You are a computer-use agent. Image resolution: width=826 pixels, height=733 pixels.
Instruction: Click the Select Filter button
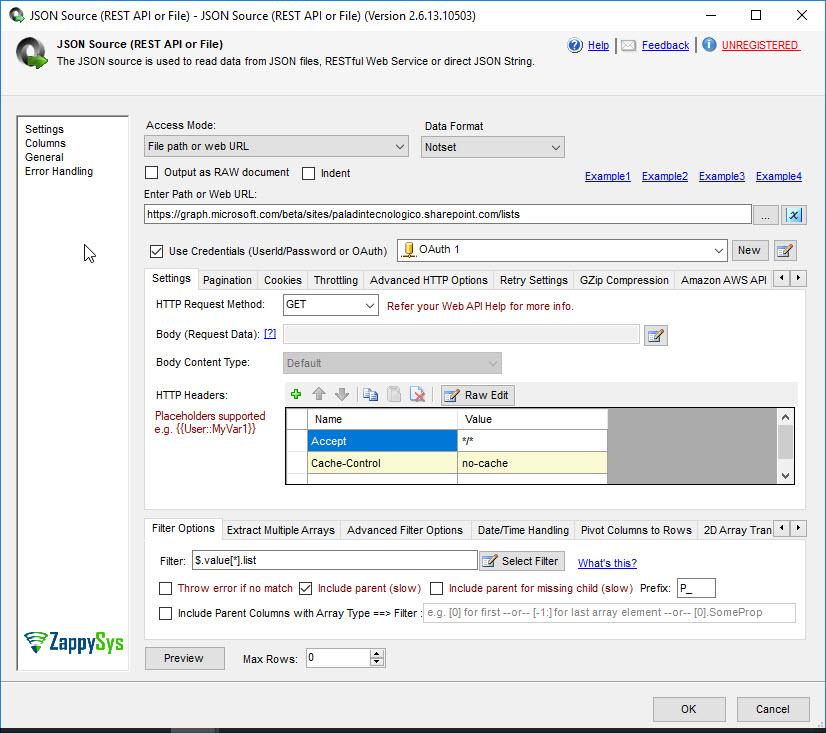(x=523, y=561)
